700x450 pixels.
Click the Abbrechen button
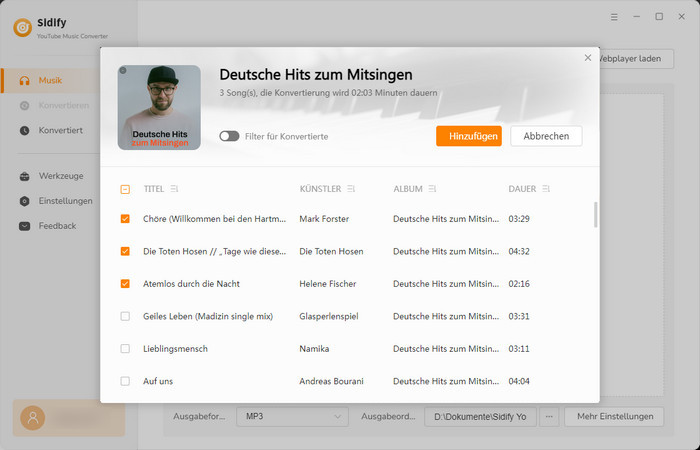pyautogui.click(x=546, y=136)
